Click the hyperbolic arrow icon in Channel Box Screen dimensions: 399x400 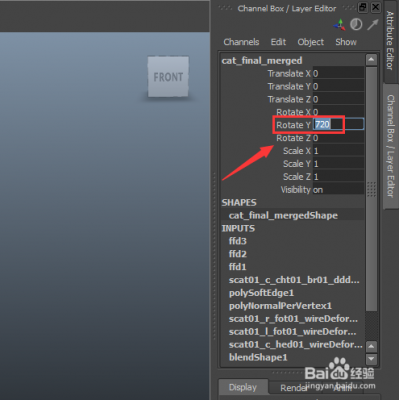[373, 24]
